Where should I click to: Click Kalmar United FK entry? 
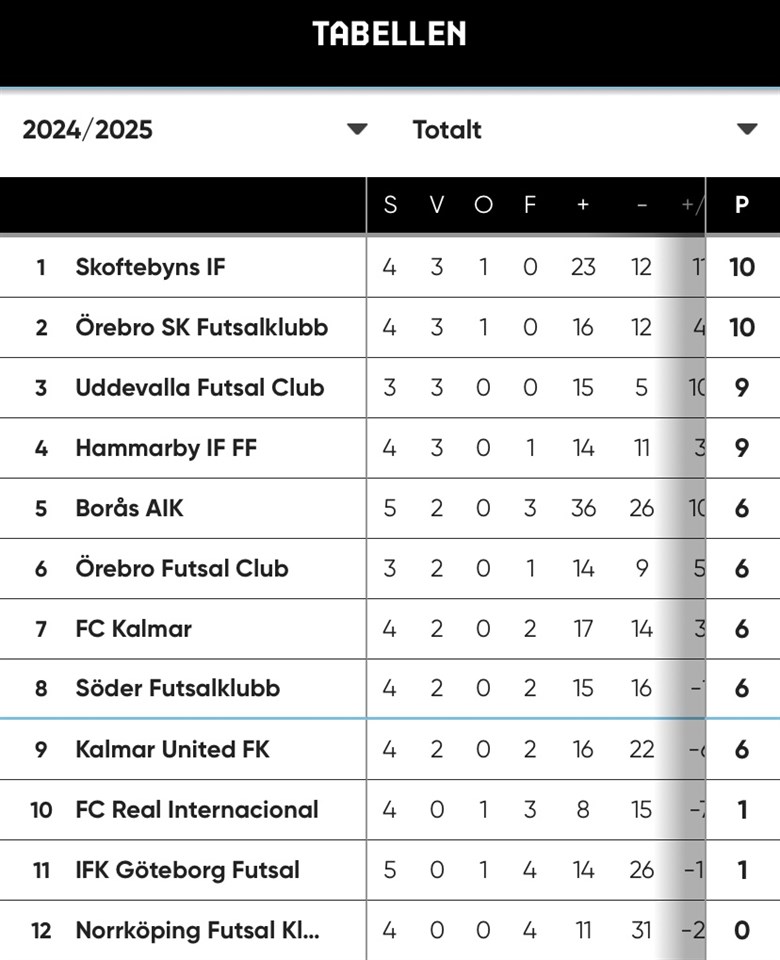tap(172, 749)
